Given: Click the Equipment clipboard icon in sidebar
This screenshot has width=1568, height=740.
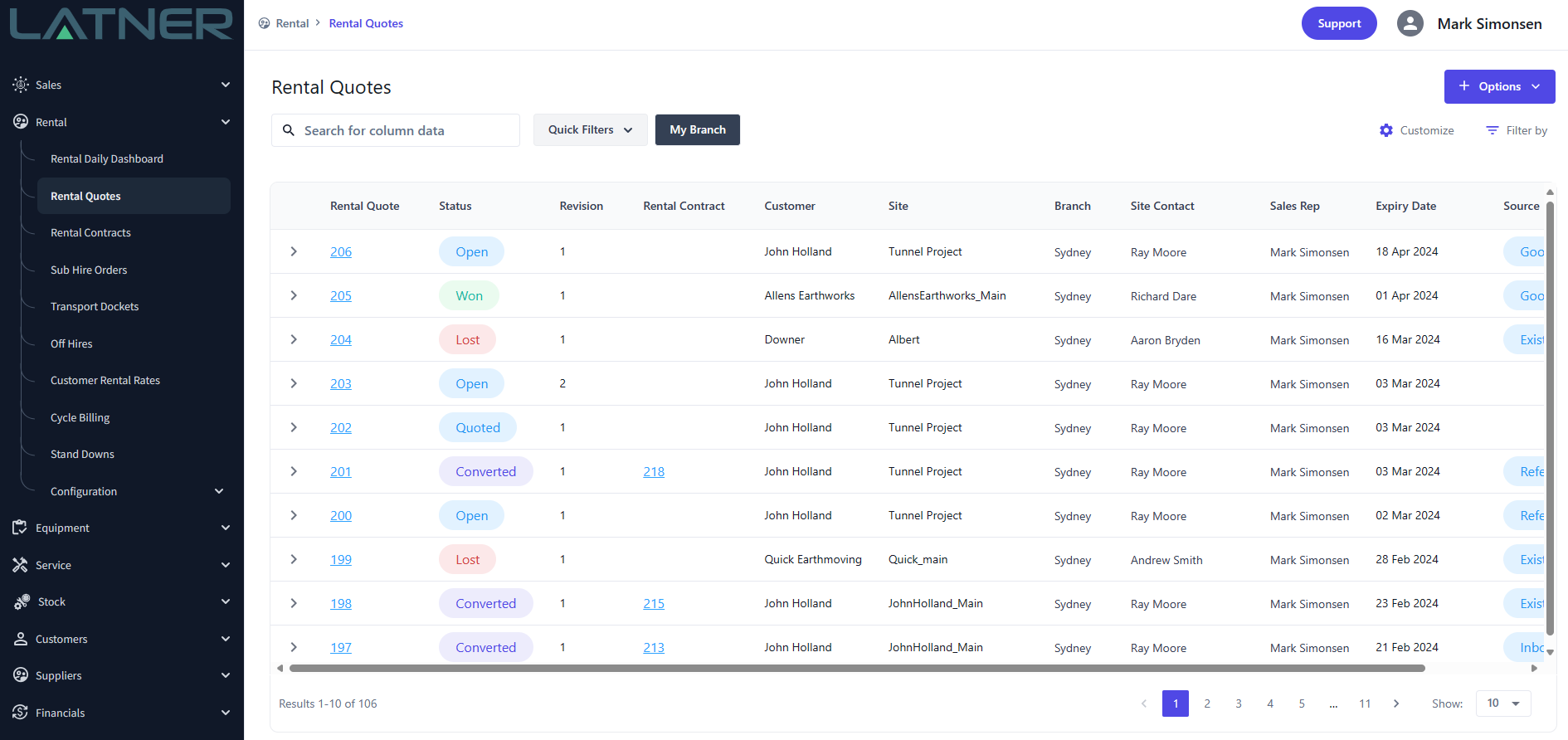Looking at the screenshot, I should (21, 528).
